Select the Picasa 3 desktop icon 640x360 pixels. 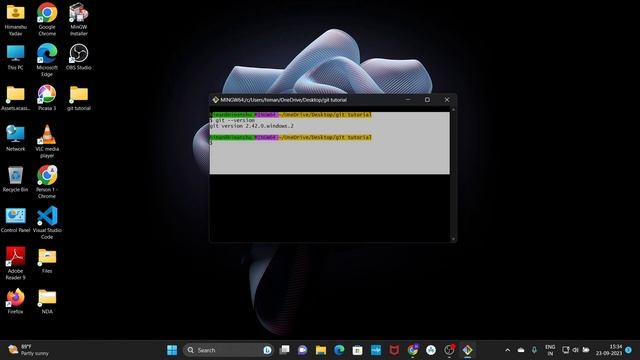click(x=47, y=98)
